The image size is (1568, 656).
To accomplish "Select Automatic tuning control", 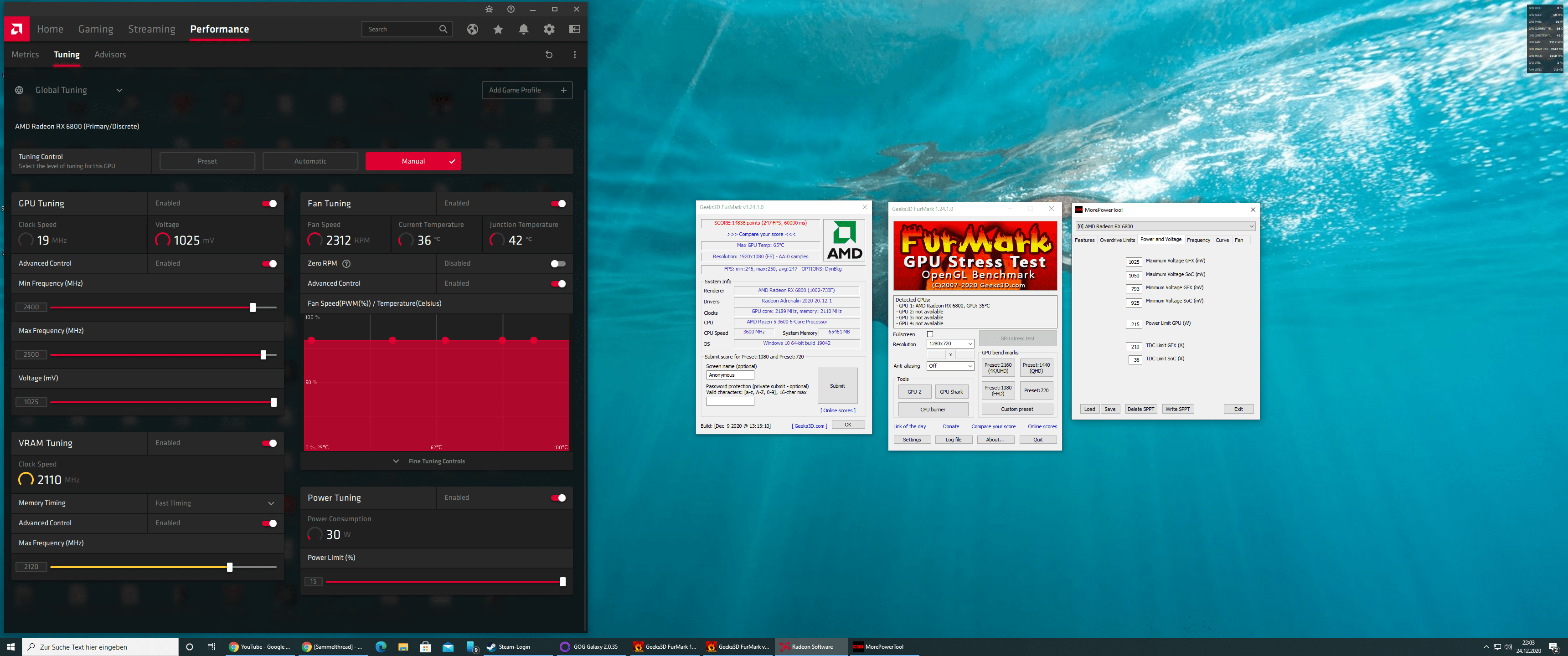I will click(x=310, y=161).
